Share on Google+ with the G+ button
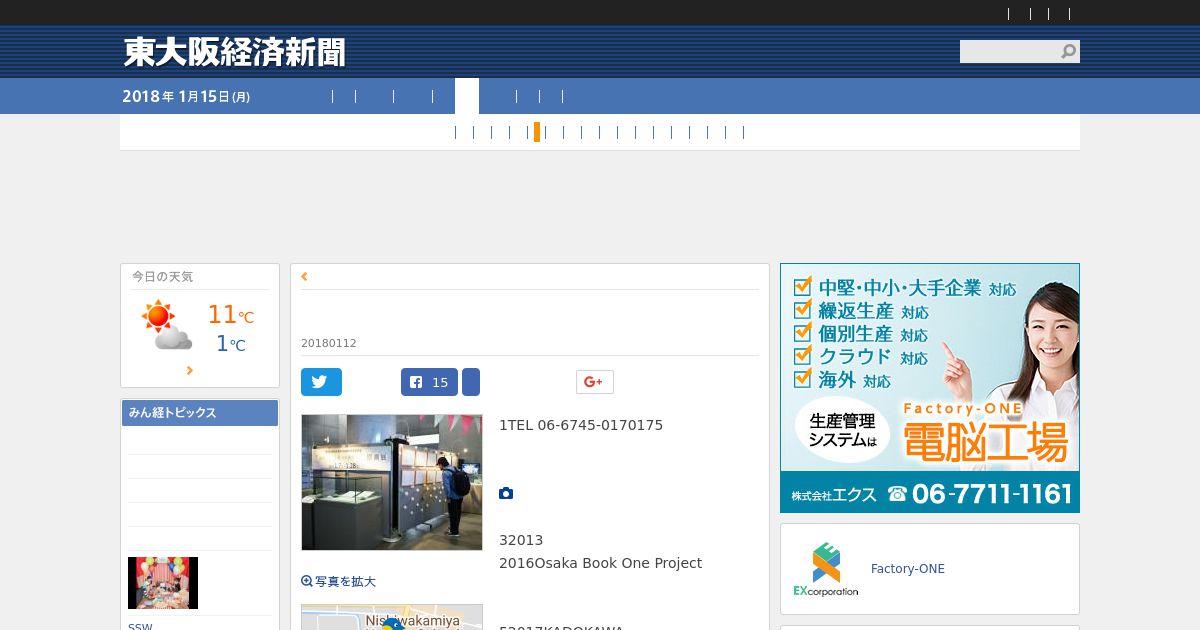The image size is (1200, 630). (594, 382)
